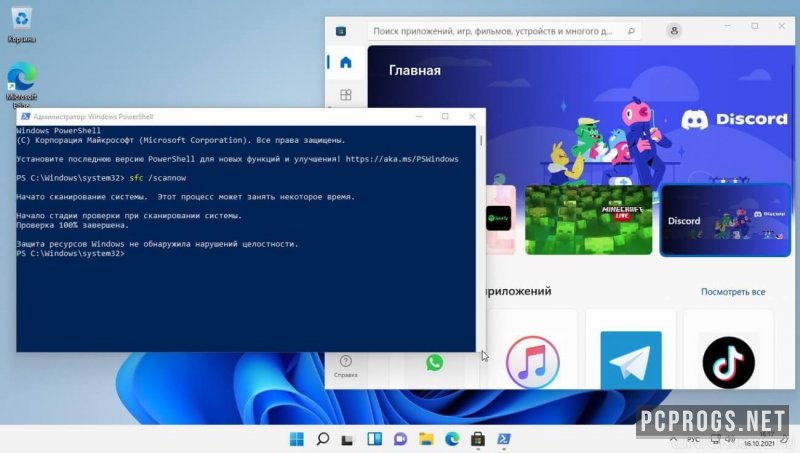
Task: Close the PowerShell window
Action: 472,116
